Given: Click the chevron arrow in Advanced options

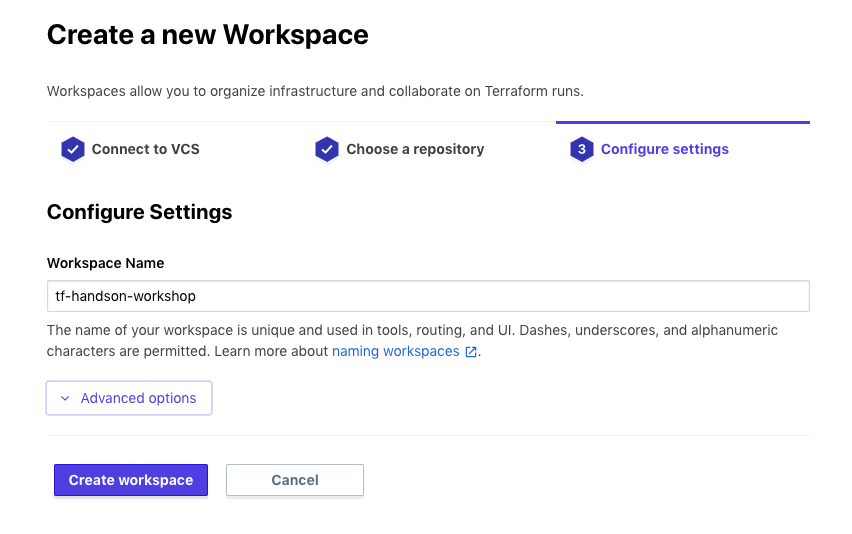Looking at the screenshot, I should (65, 398).
